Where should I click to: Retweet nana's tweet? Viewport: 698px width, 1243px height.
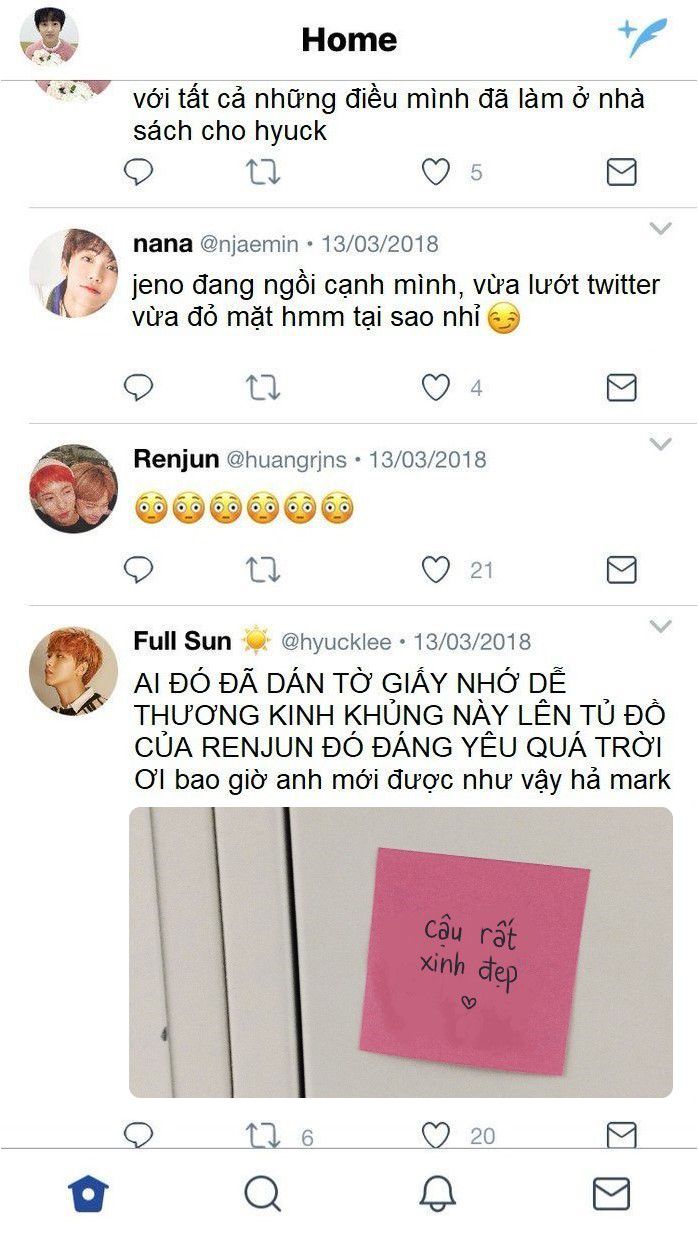click(x=263, y=387)
